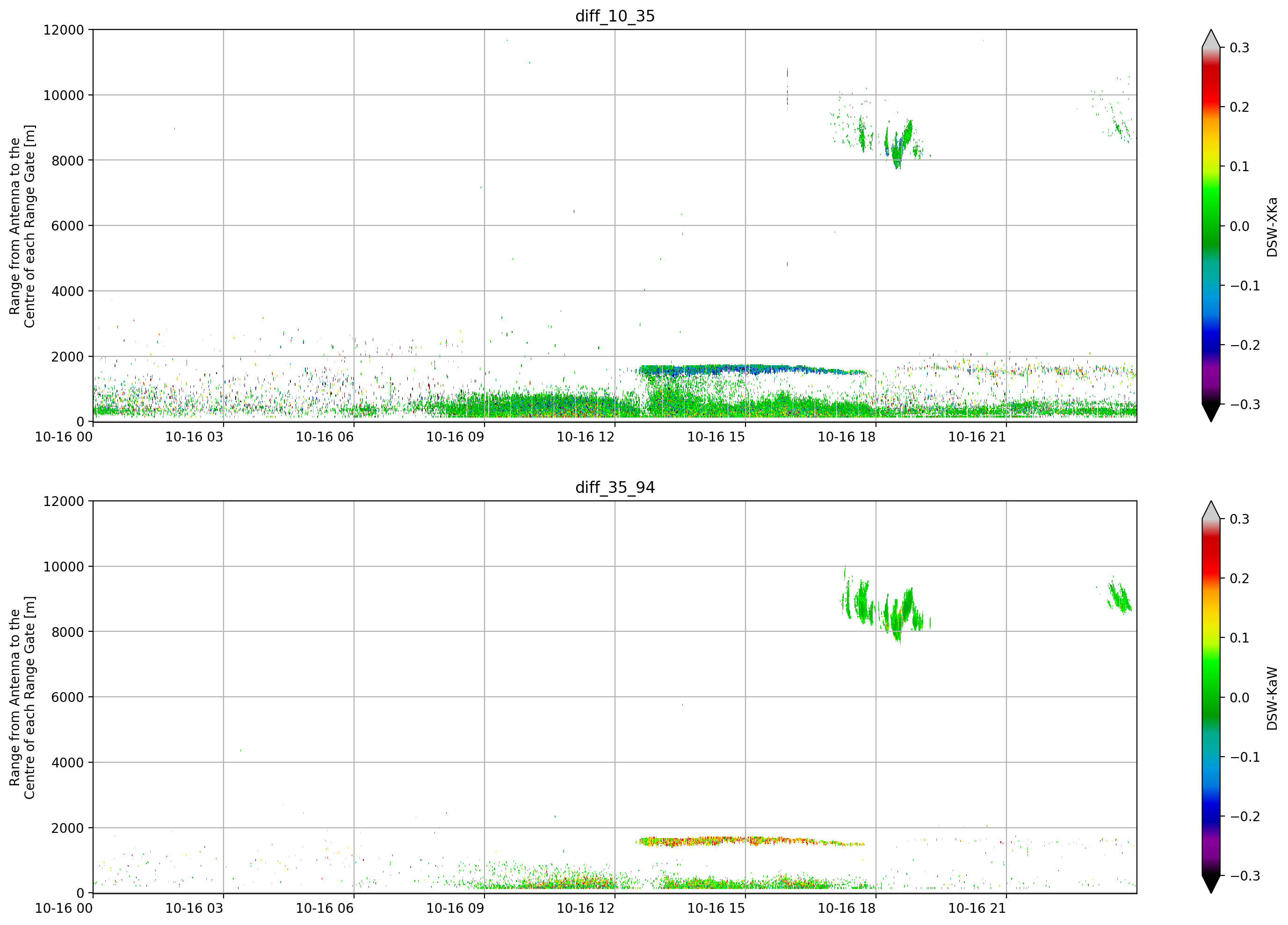The width and height of the screenshot is (1288, 925).
Task: Click the gray upper extend arrow of DSW-XKa colorbar
Action: click(x=1211, y=39)
